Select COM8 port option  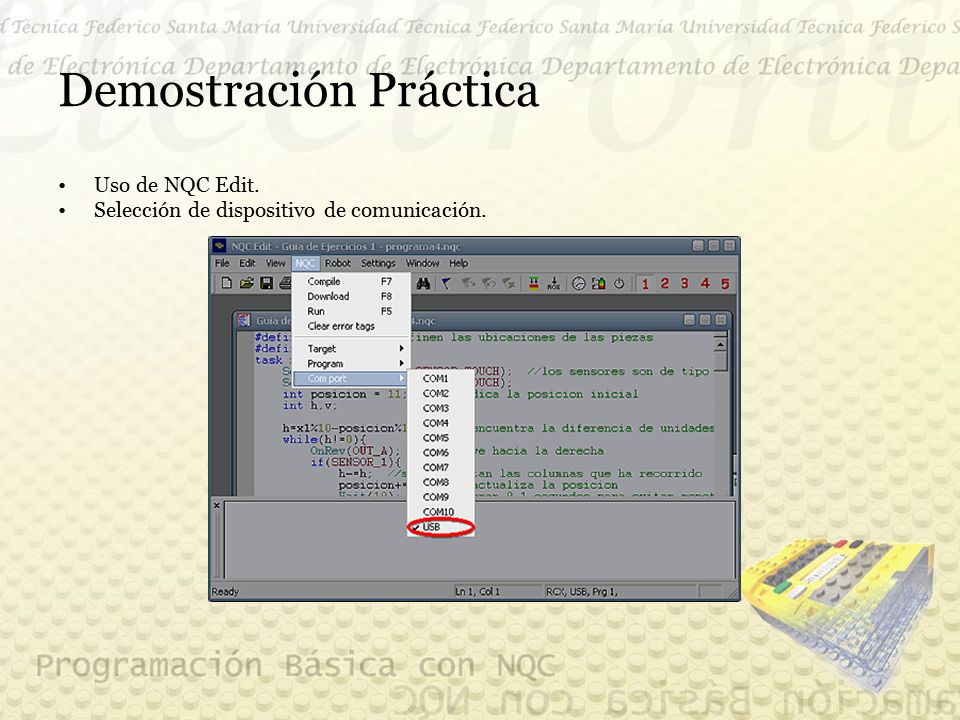point(440,482)
